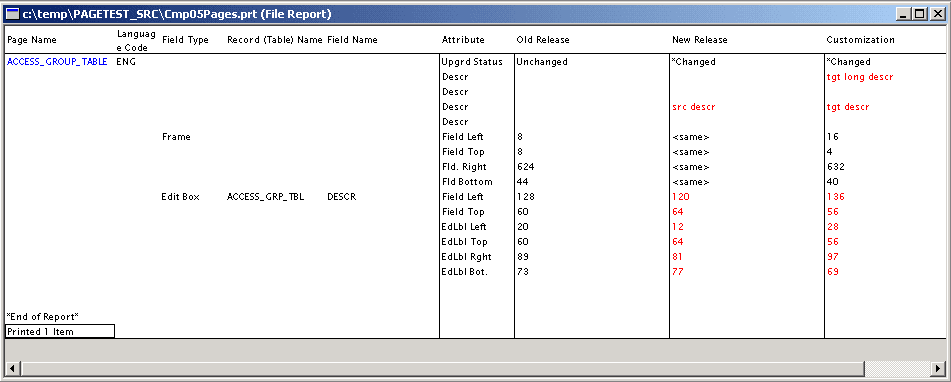Select red Customization value 97

click(x=832, y=257)
